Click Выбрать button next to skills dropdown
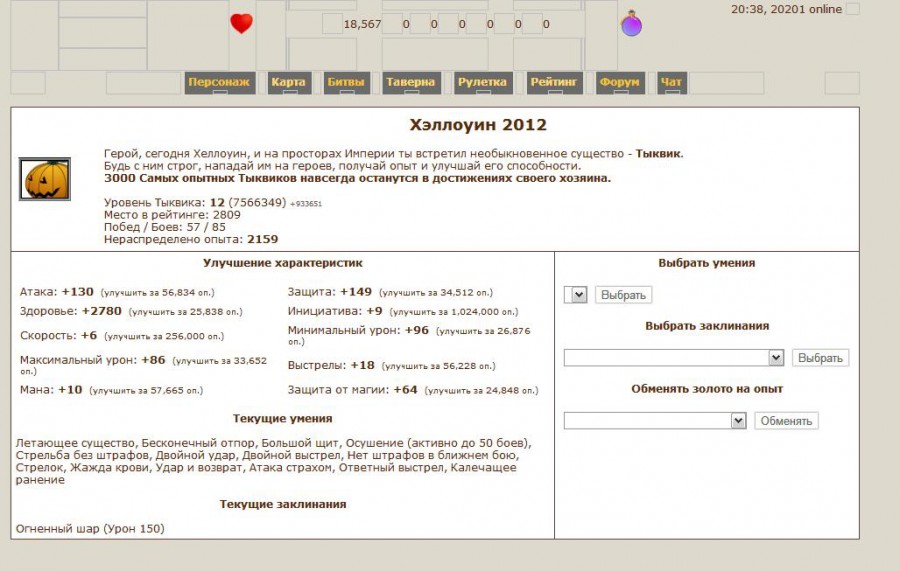900x571 pixels. coord(623,295)
